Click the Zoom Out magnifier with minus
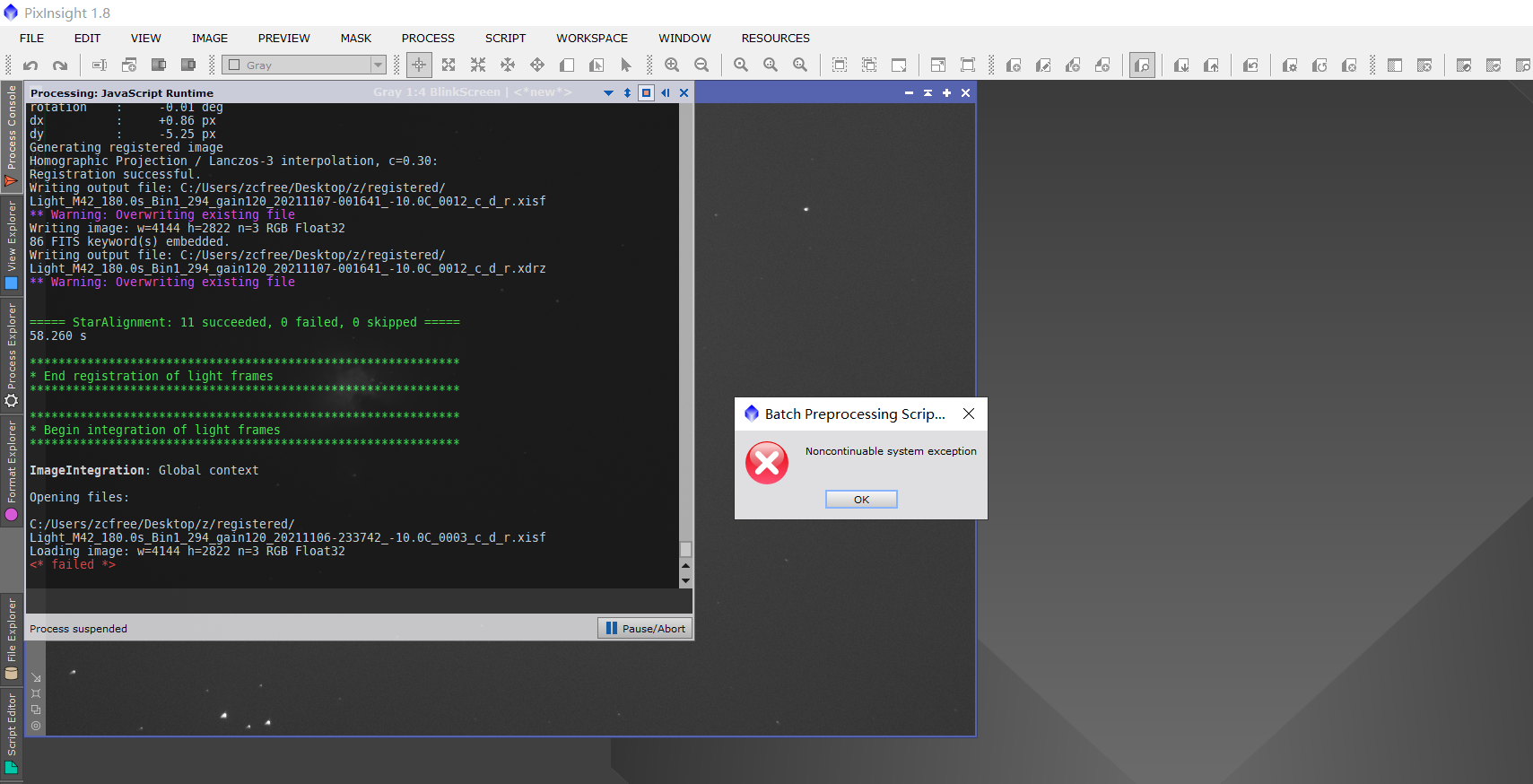1533x784 pixels. click(701, 65)
